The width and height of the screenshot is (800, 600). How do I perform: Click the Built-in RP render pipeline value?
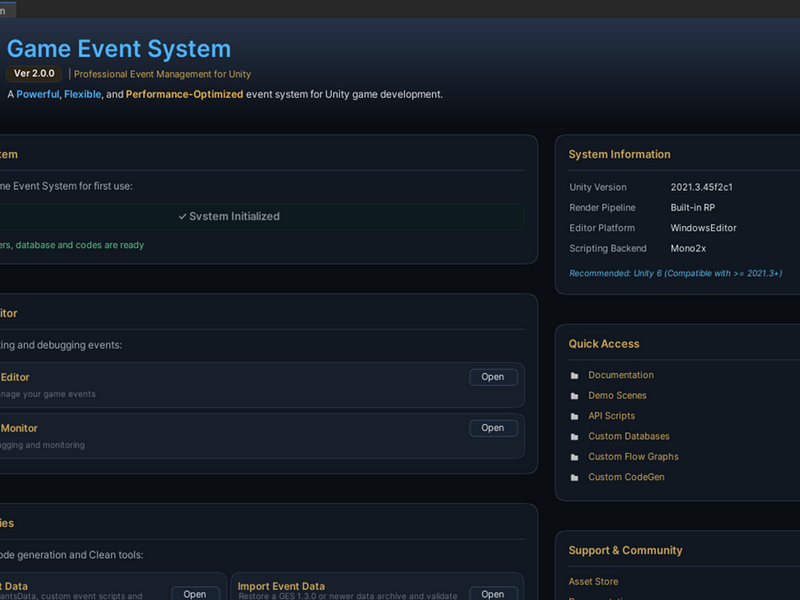[x=693, y=208]
